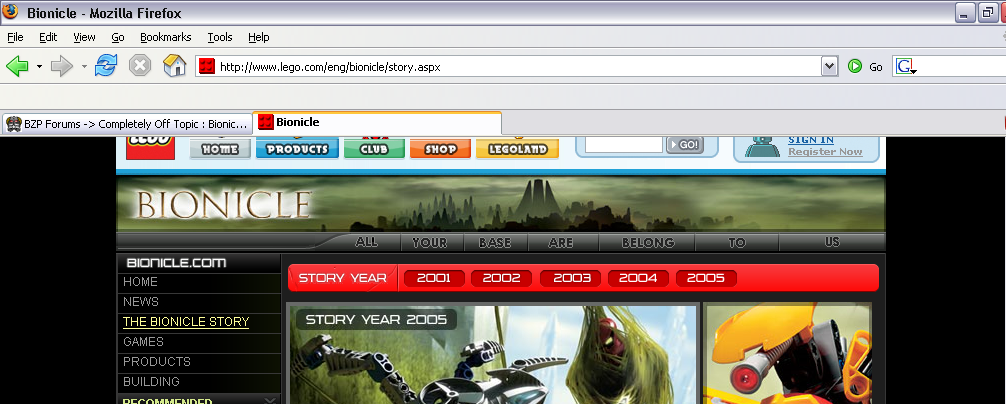Select story year 2004
The width and height of the screenshot is (1006, 404).
(x=638, y=278)
